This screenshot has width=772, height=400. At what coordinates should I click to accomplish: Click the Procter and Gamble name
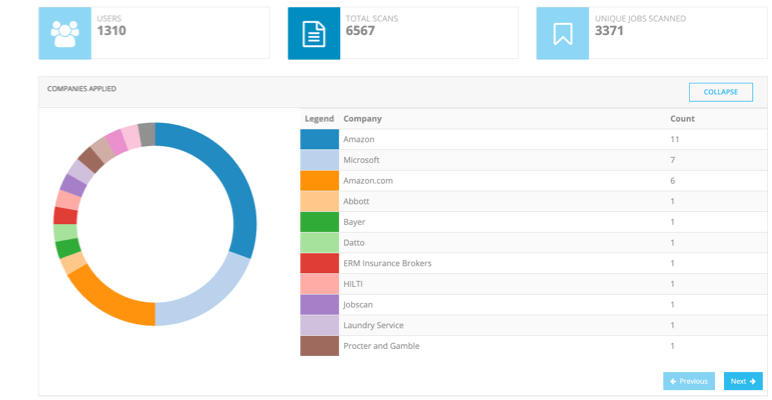coord(382,346)
